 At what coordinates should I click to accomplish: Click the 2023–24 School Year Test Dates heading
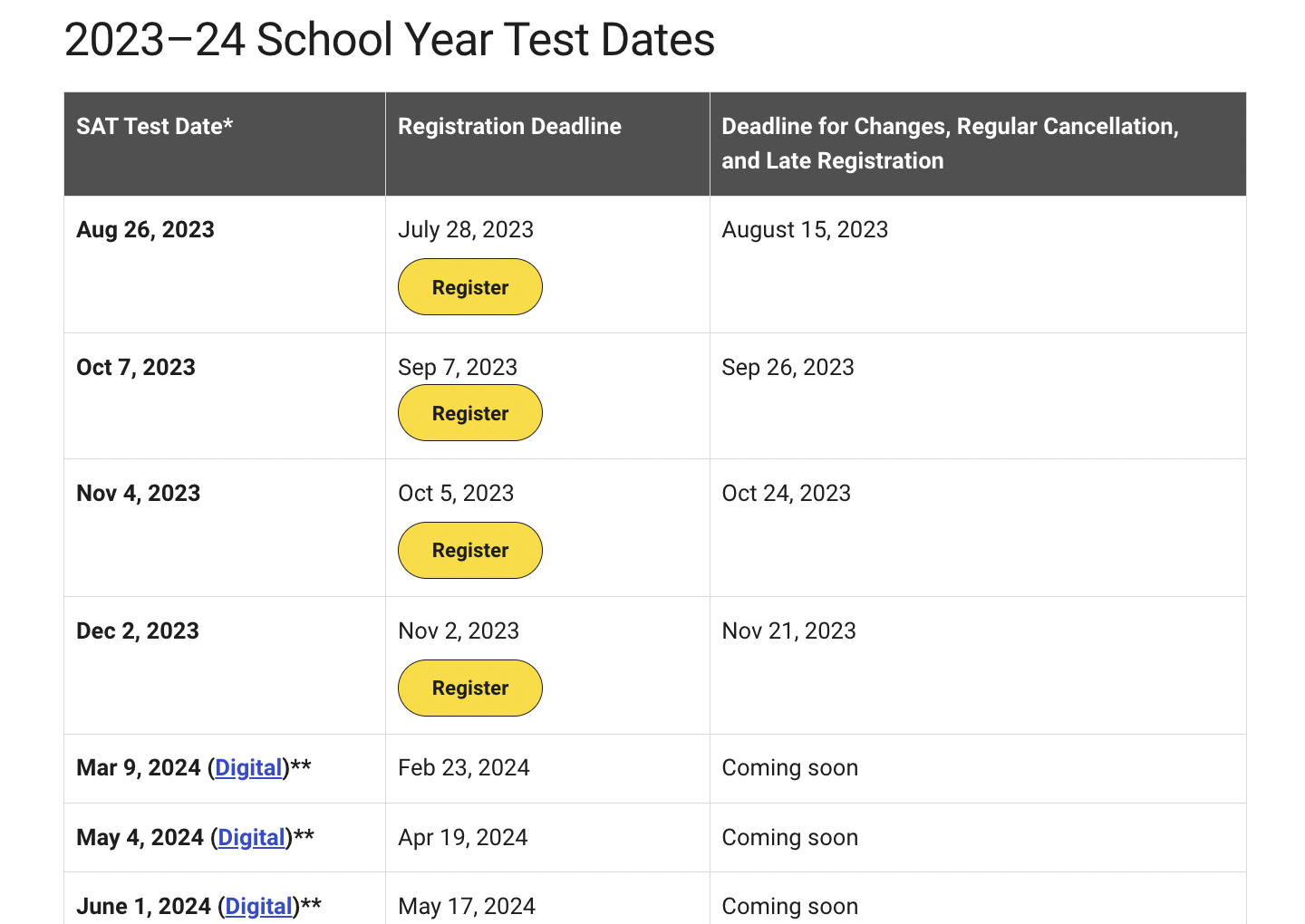389,39
